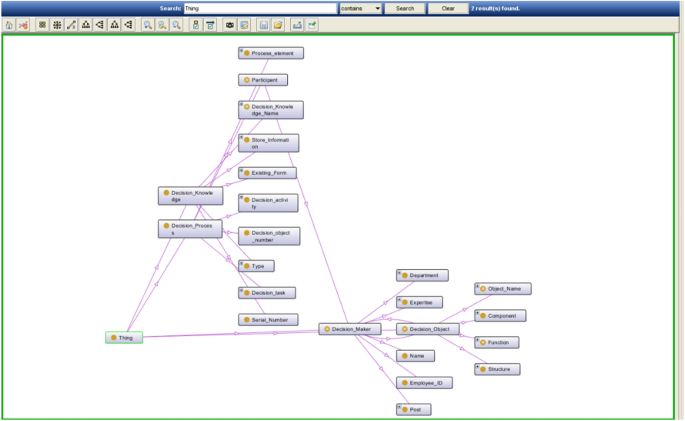Click the first magnifier zoom icon
685x421 pixels.
tap(147, 24)
